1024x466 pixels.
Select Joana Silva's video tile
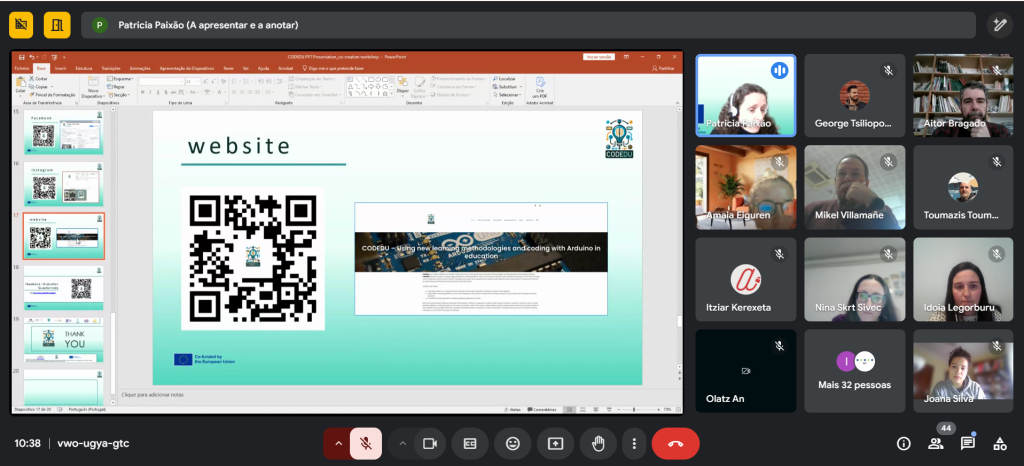(963, 371)
